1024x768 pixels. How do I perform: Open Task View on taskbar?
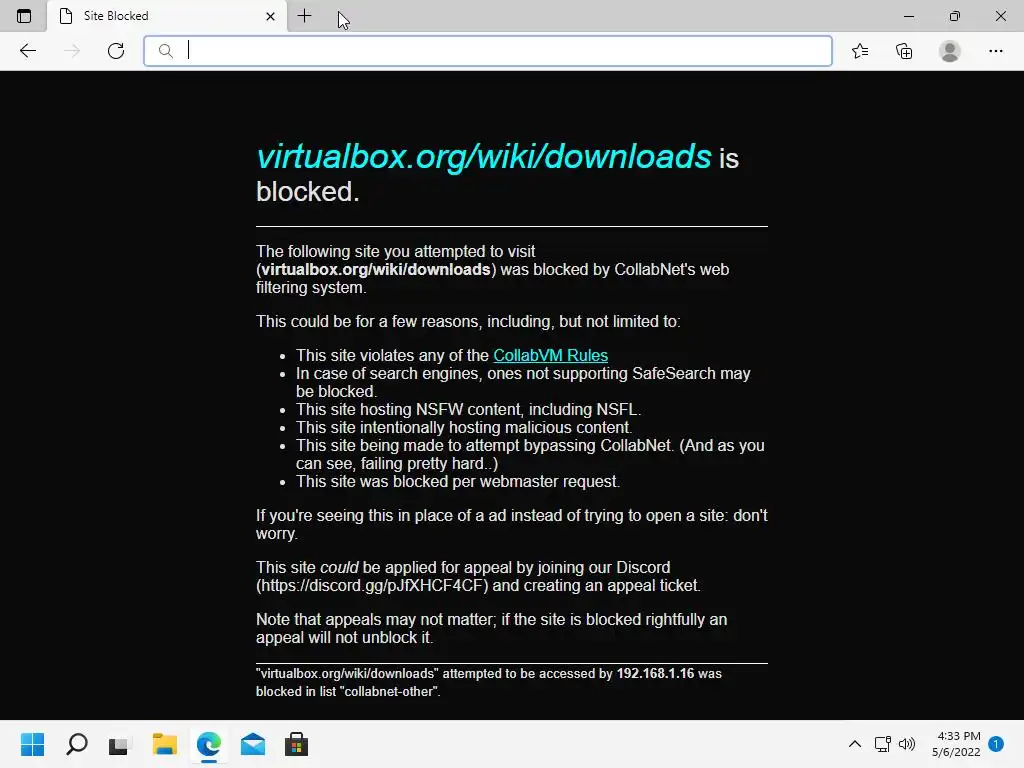pyautogui.click(x=120, y=744)
